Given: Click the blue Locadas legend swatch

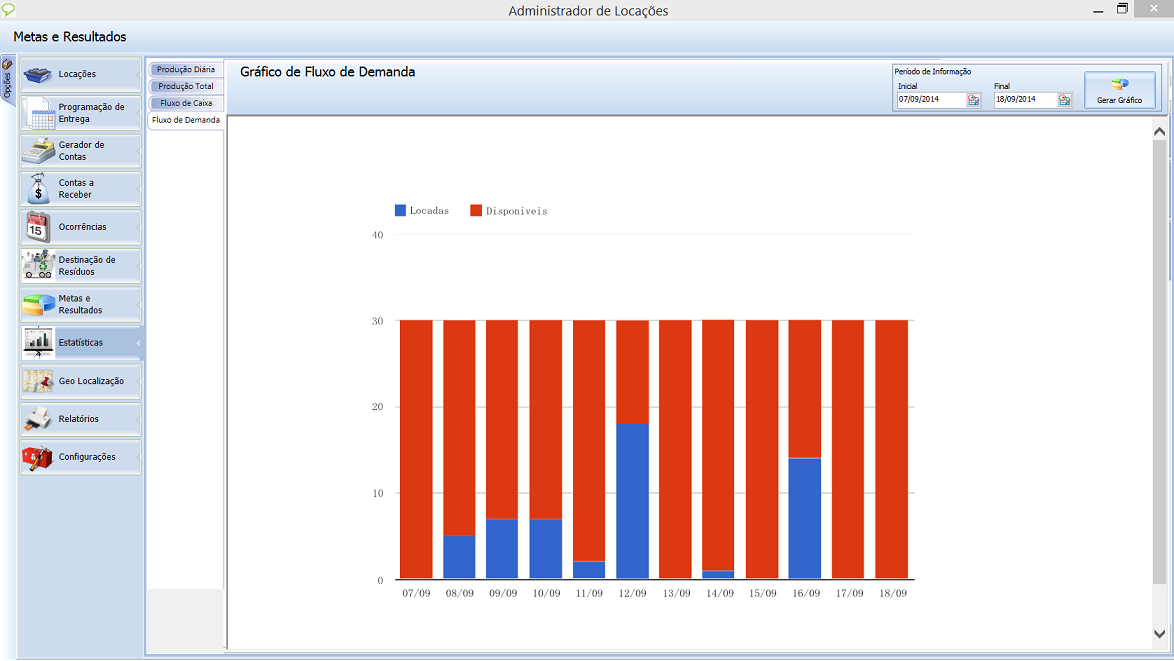Looking at the screenshot, I should coord(401,211).
